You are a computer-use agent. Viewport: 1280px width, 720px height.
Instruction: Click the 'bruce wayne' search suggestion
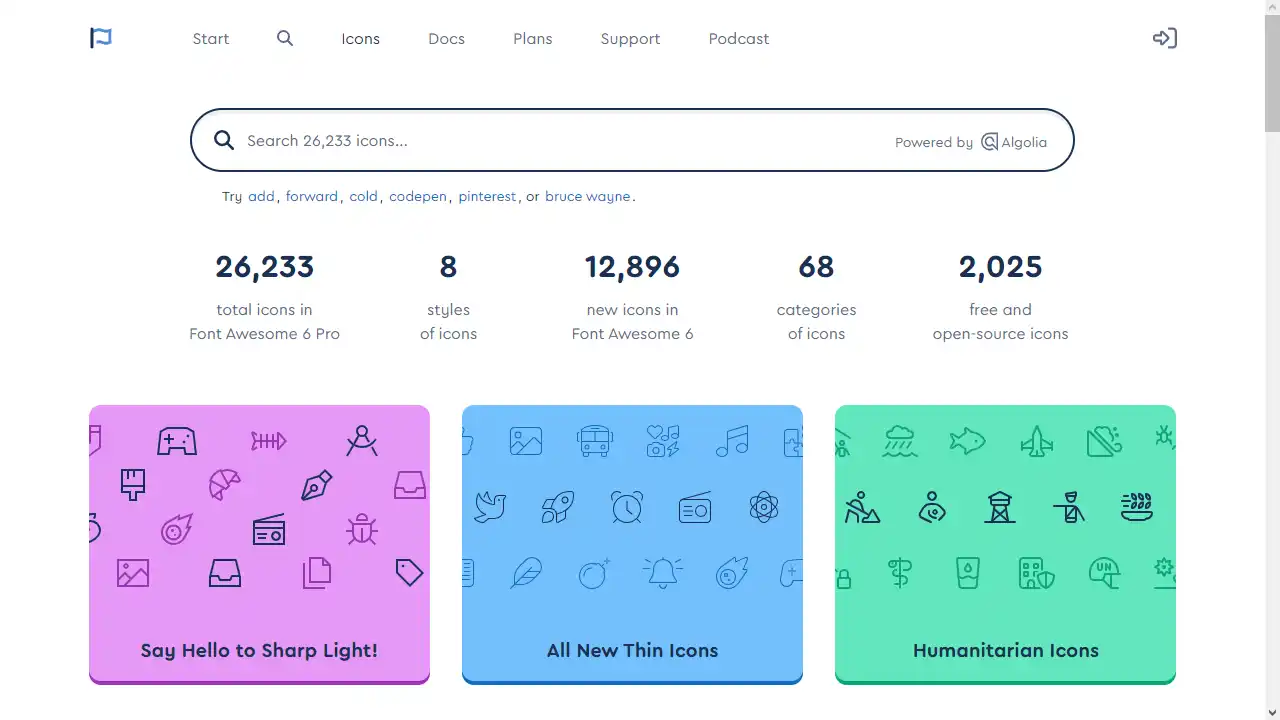(588, 197)
